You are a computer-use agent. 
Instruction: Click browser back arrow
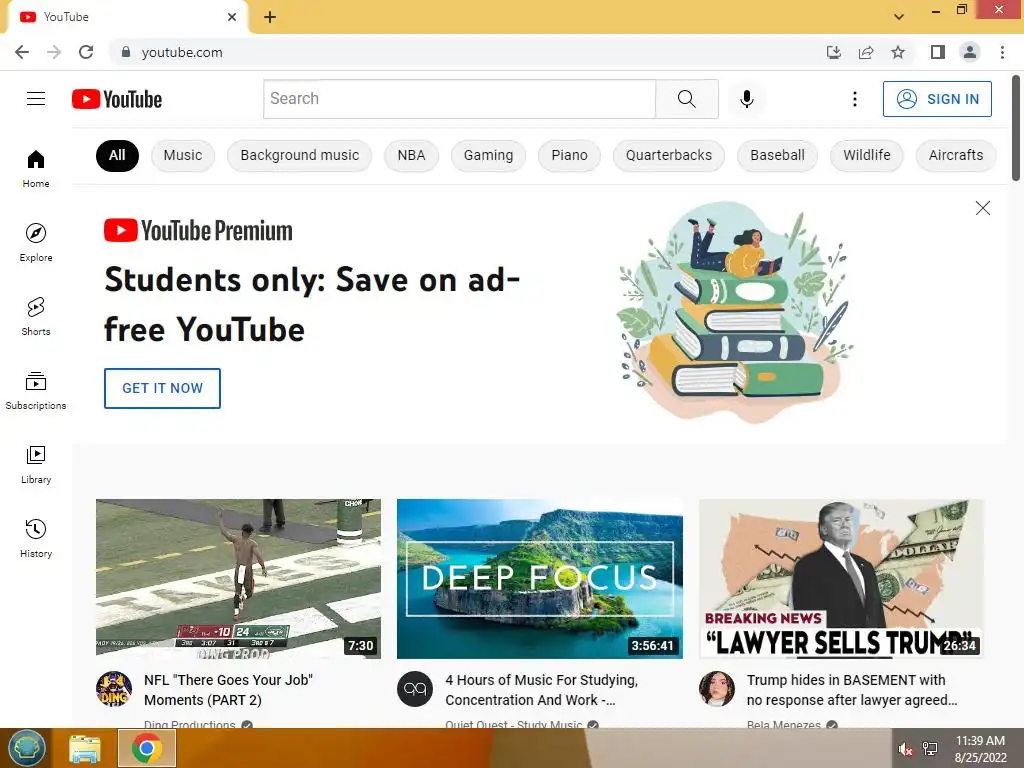pyautogui.click(x=22, y=52)
